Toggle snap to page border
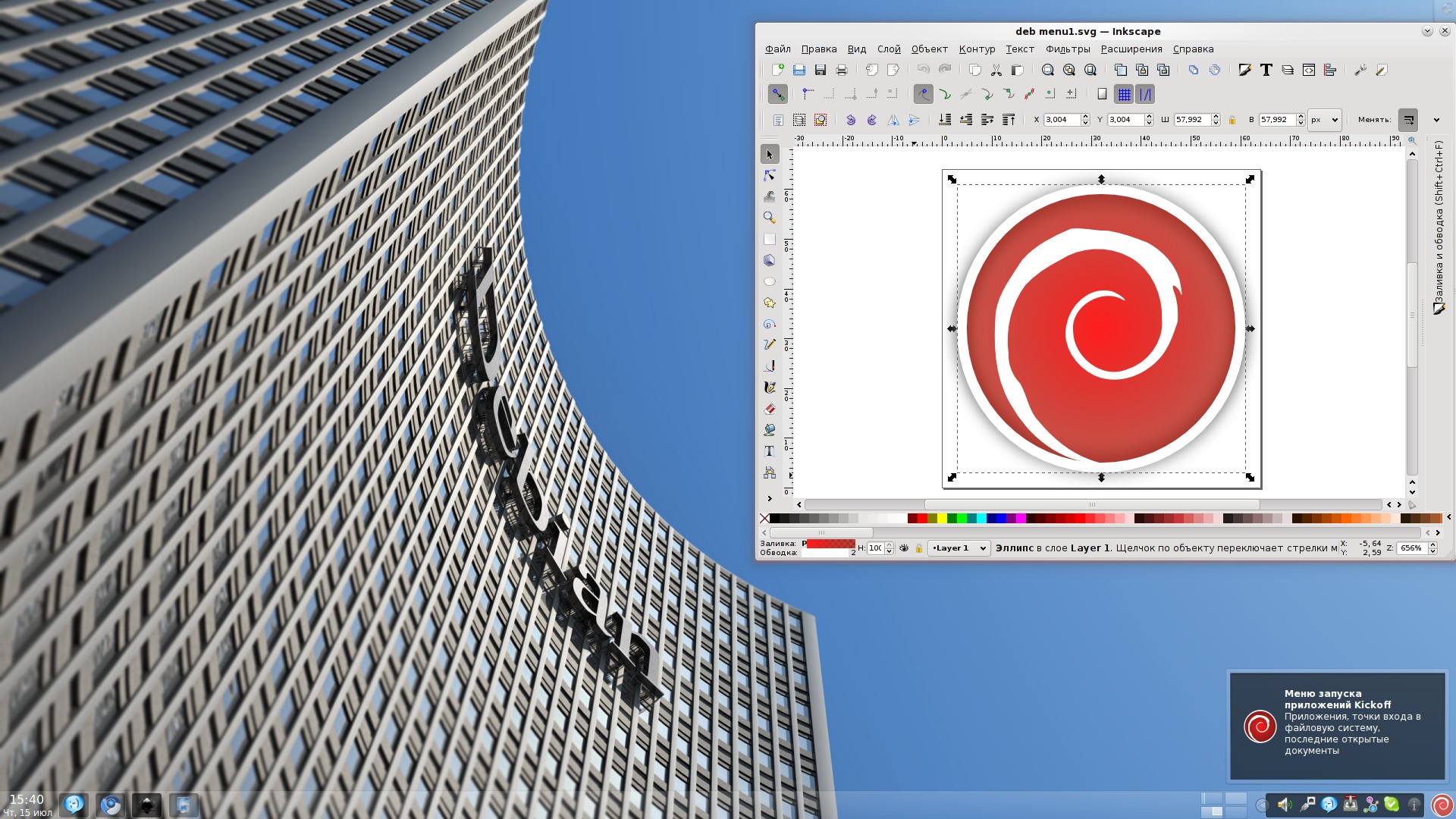Viewport: 1456px width, 819px height. point(1102,94)
